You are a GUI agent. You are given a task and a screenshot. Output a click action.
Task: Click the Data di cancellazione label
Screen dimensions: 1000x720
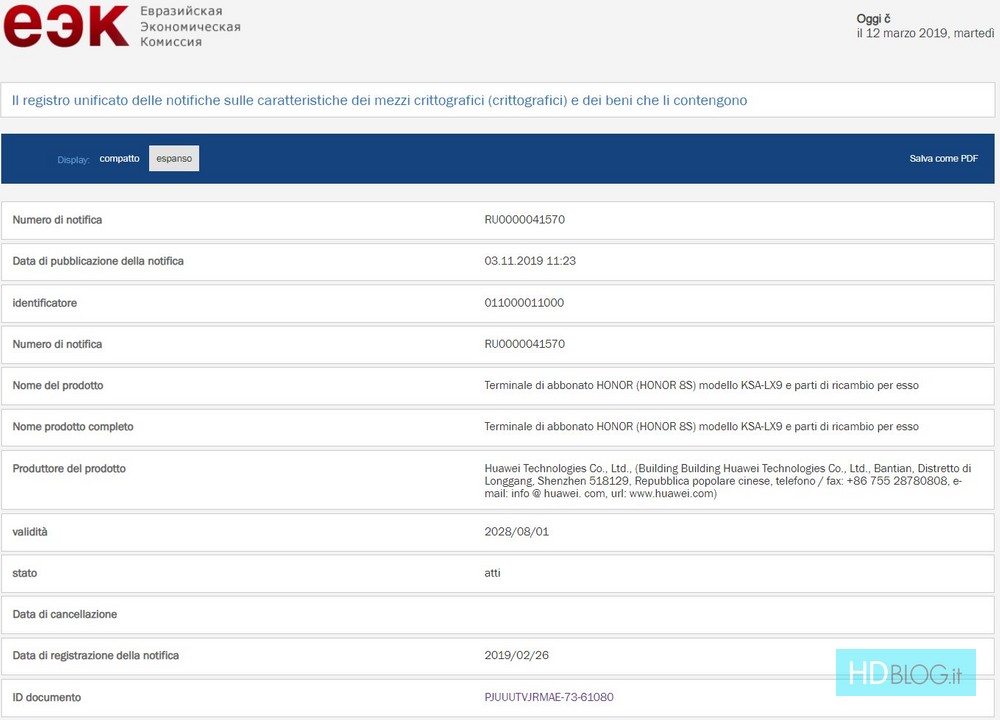tap(64, 614)
